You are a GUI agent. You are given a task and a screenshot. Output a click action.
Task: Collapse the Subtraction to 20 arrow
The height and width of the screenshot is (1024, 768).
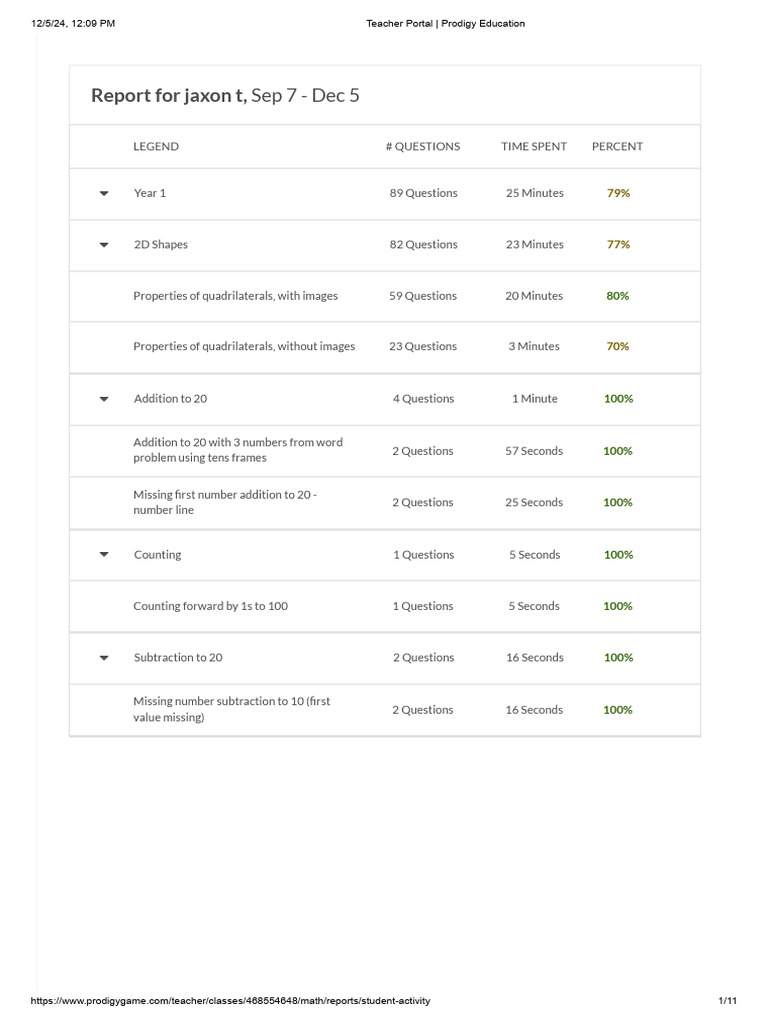[104, 658]
